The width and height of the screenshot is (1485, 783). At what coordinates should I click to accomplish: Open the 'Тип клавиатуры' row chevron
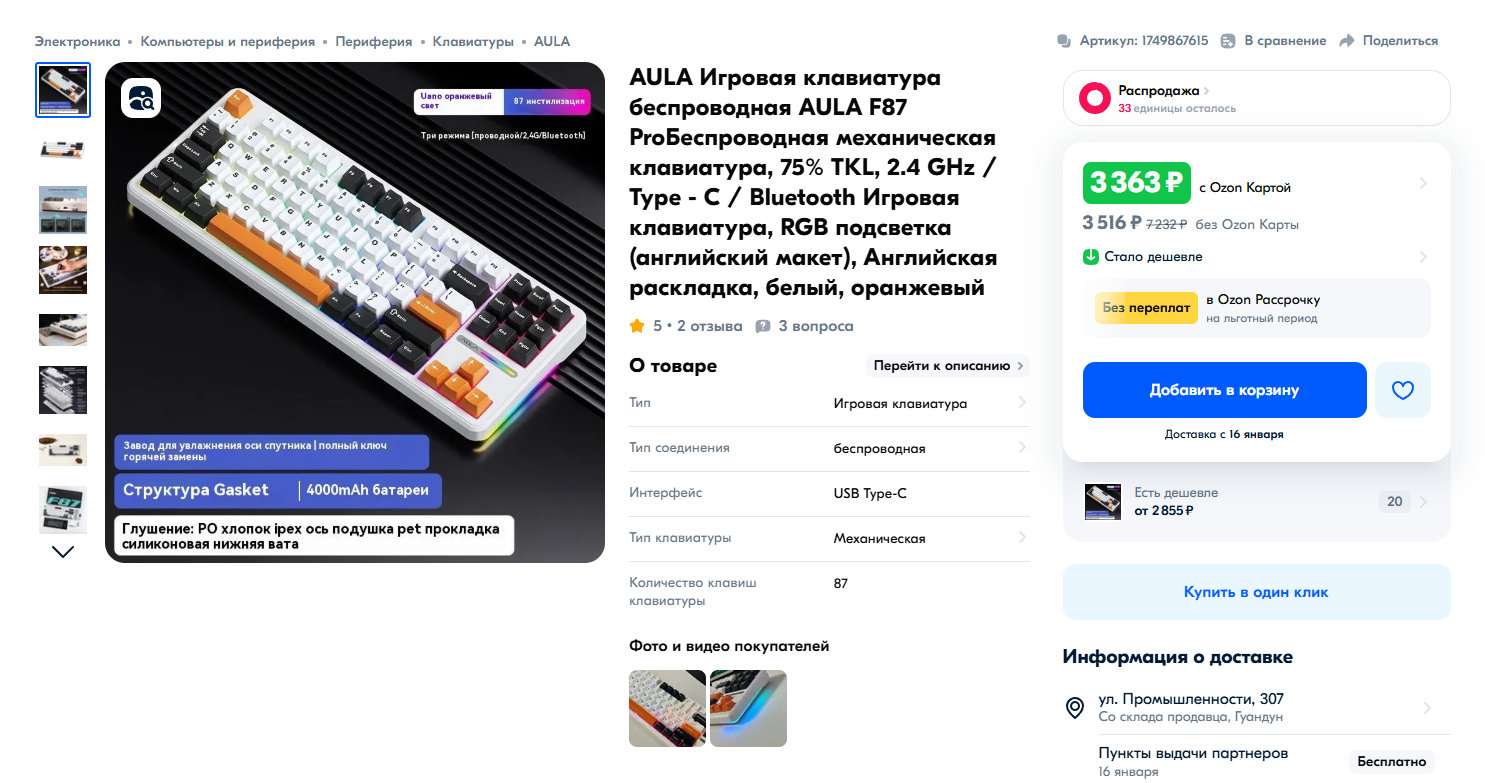click(1022, 538)
